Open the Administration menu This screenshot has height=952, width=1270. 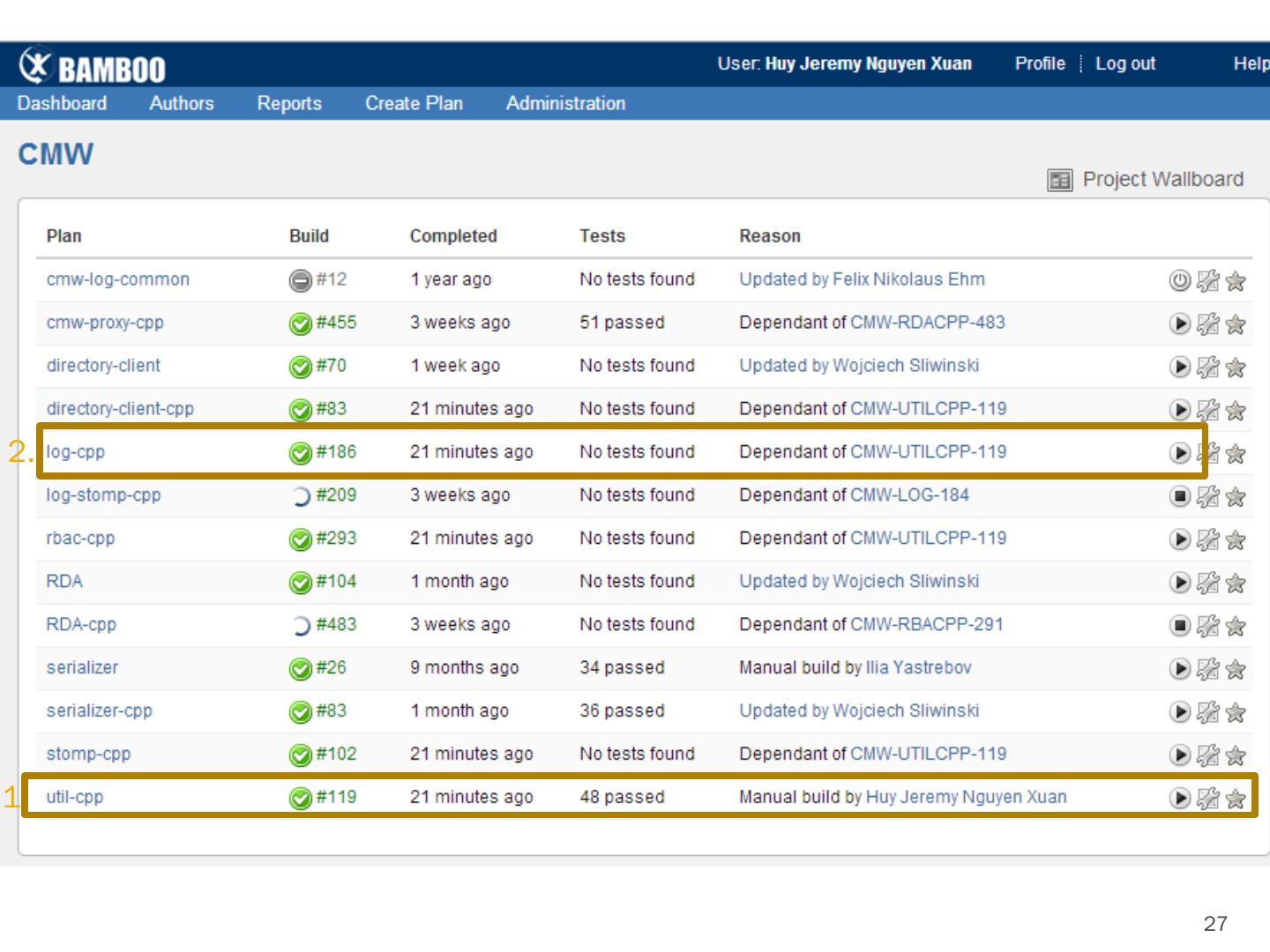tap(565, 103)
